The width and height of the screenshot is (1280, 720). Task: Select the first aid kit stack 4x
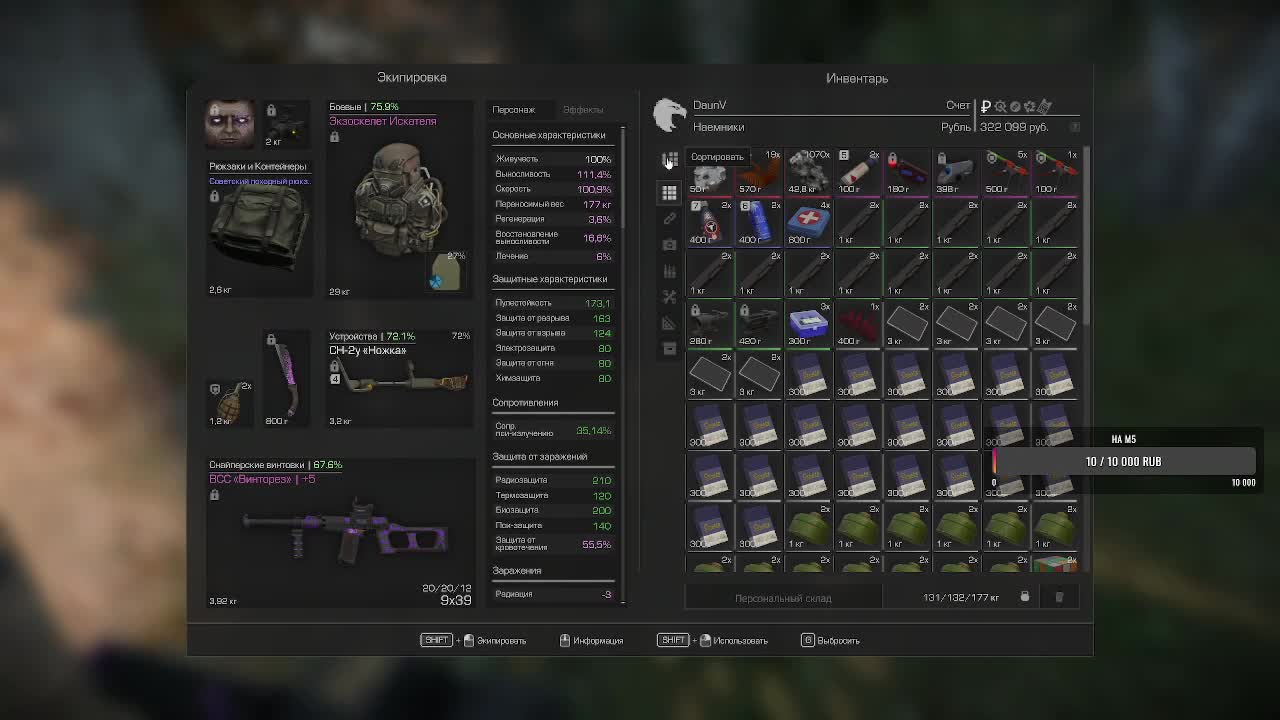(x=808, y=222)
